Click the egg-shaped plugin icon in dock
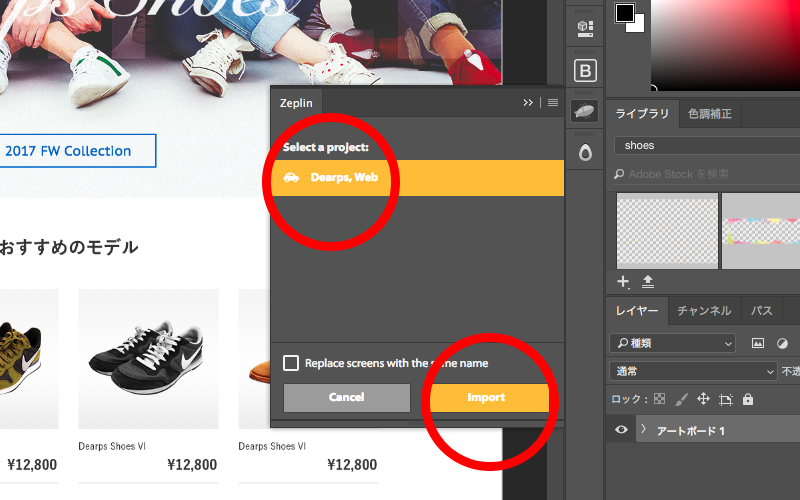This screenshot has height=500, width=800. coord(585,152)
